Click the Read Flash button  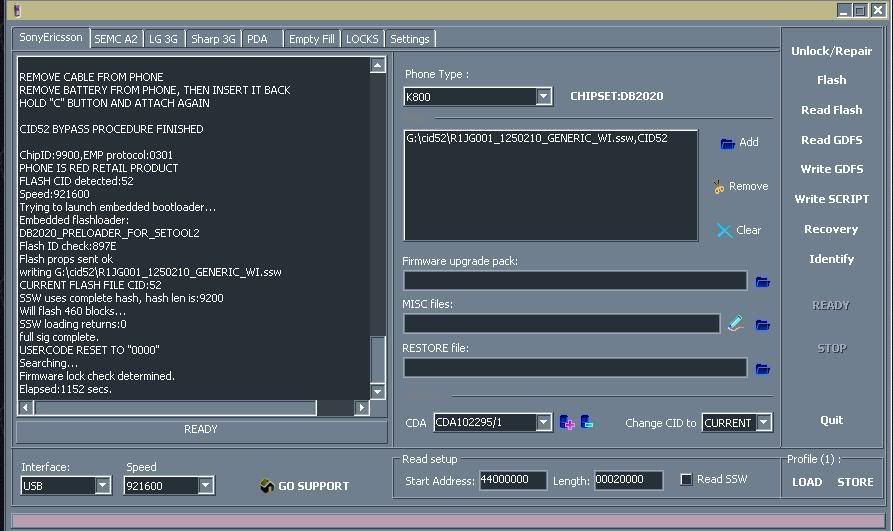pos(831,110)
